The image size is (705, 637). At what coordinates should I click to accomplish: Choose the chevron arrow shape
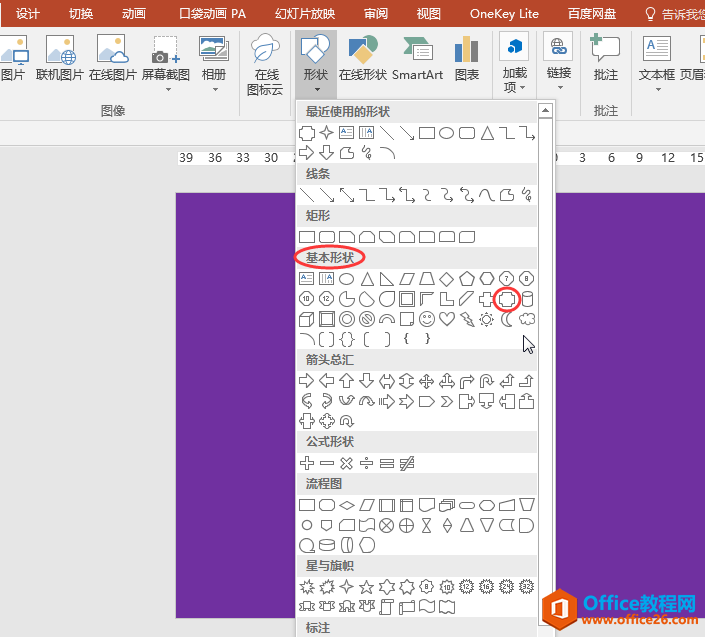(446, 401)
